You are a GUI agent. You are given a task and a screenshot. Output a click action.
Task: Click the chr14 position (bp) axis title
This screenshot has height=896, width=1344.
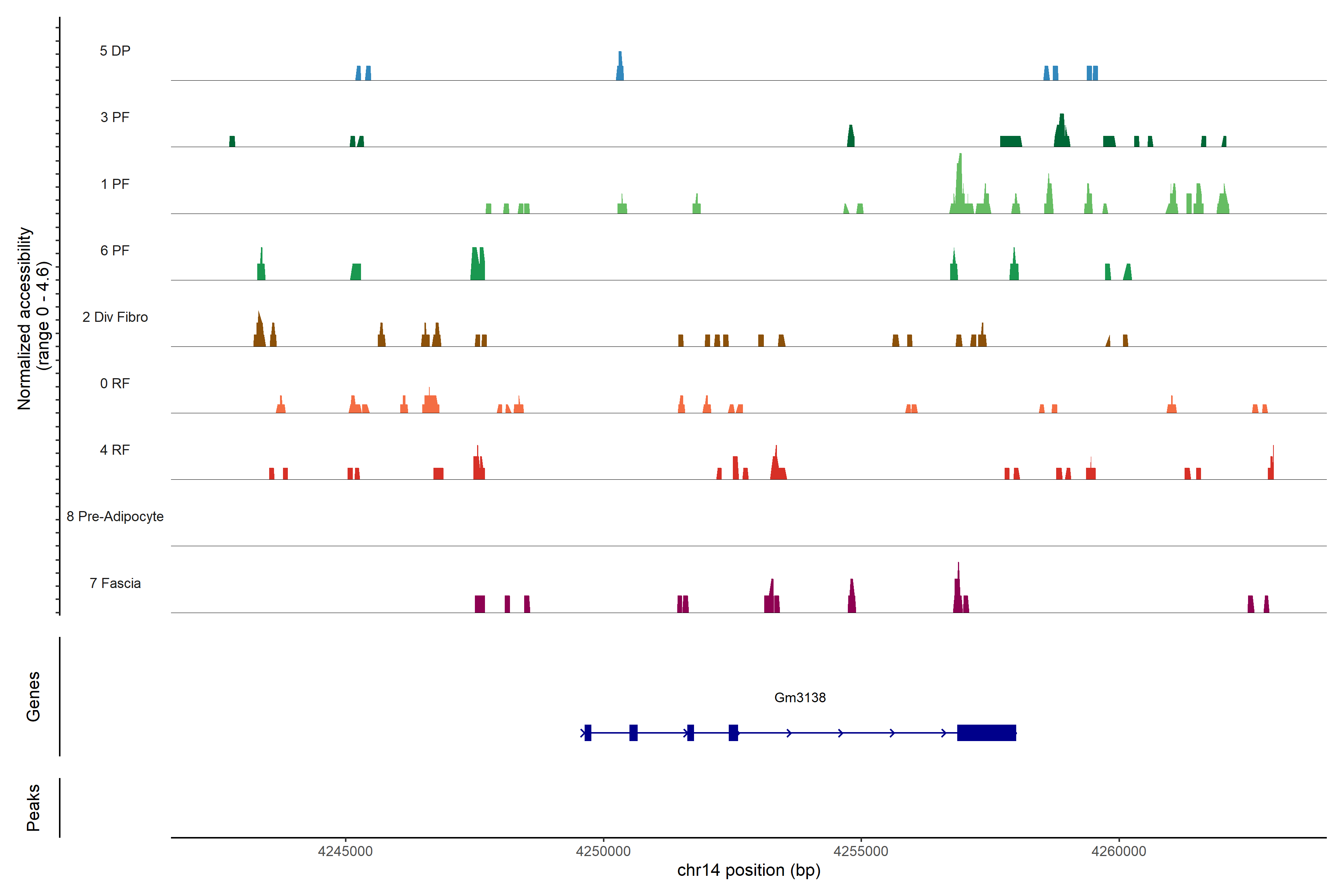tap(749, 870)
